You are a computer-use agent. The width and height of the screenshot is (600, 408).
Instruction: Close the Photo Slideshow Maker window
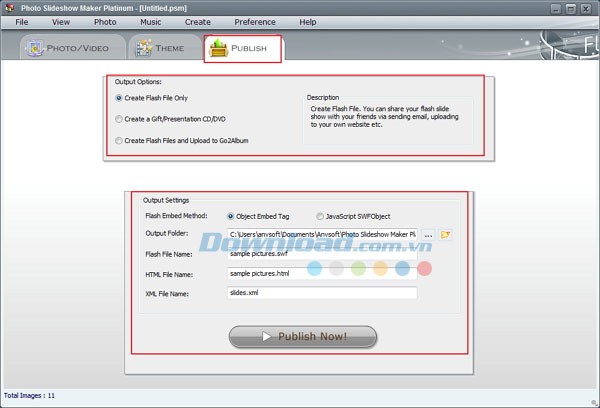(585, 7)
